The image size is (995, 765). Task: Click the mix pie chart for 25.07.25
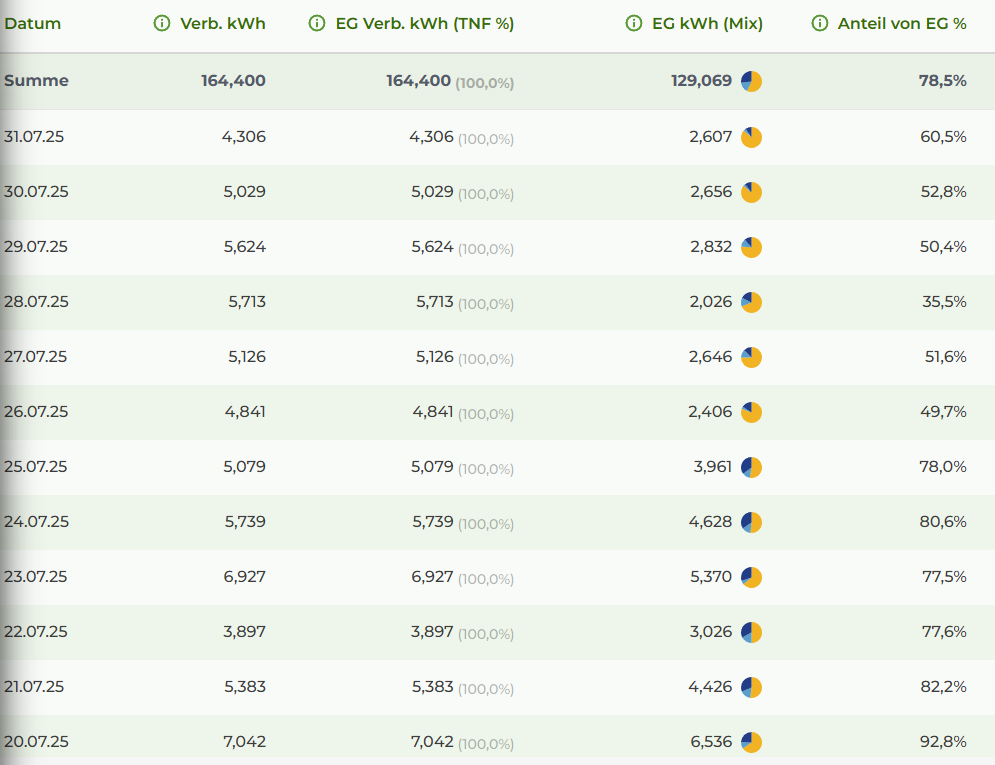pyautogui.click(x=752, y=467)
